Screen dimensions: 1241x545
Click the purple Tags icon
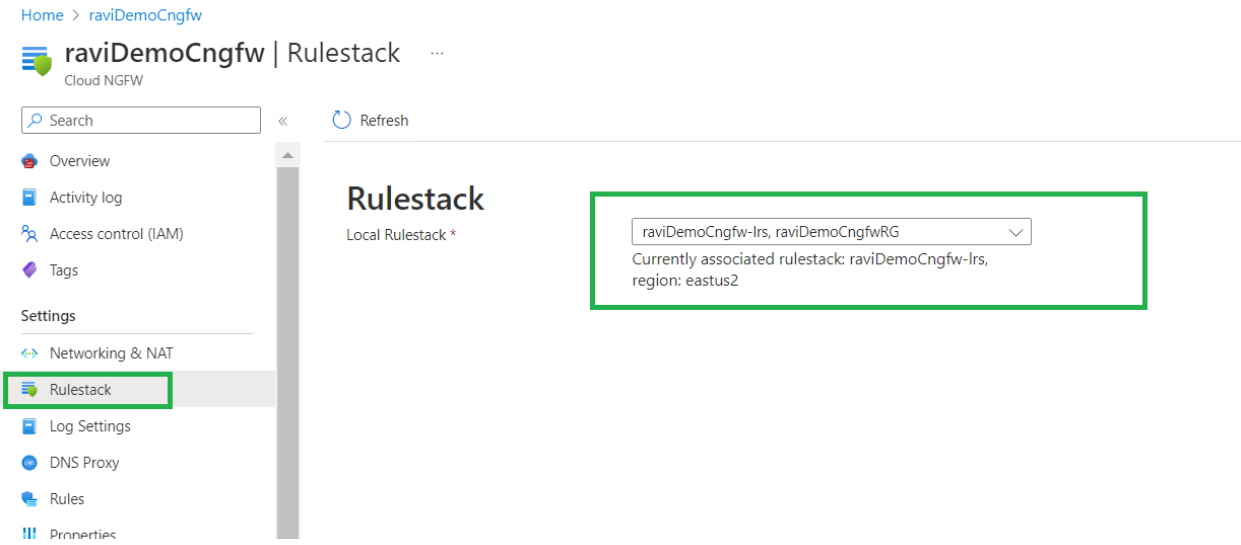29,270
